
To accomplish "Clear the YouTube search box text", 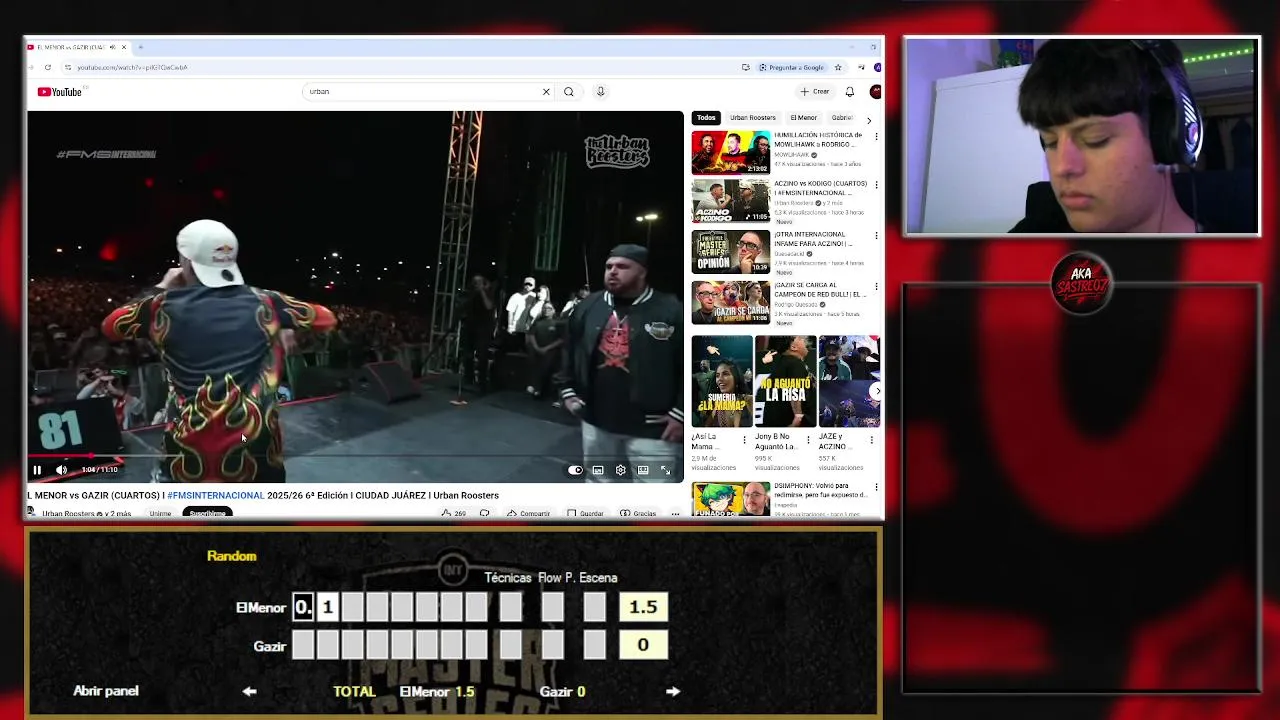I will click(546, 92).
